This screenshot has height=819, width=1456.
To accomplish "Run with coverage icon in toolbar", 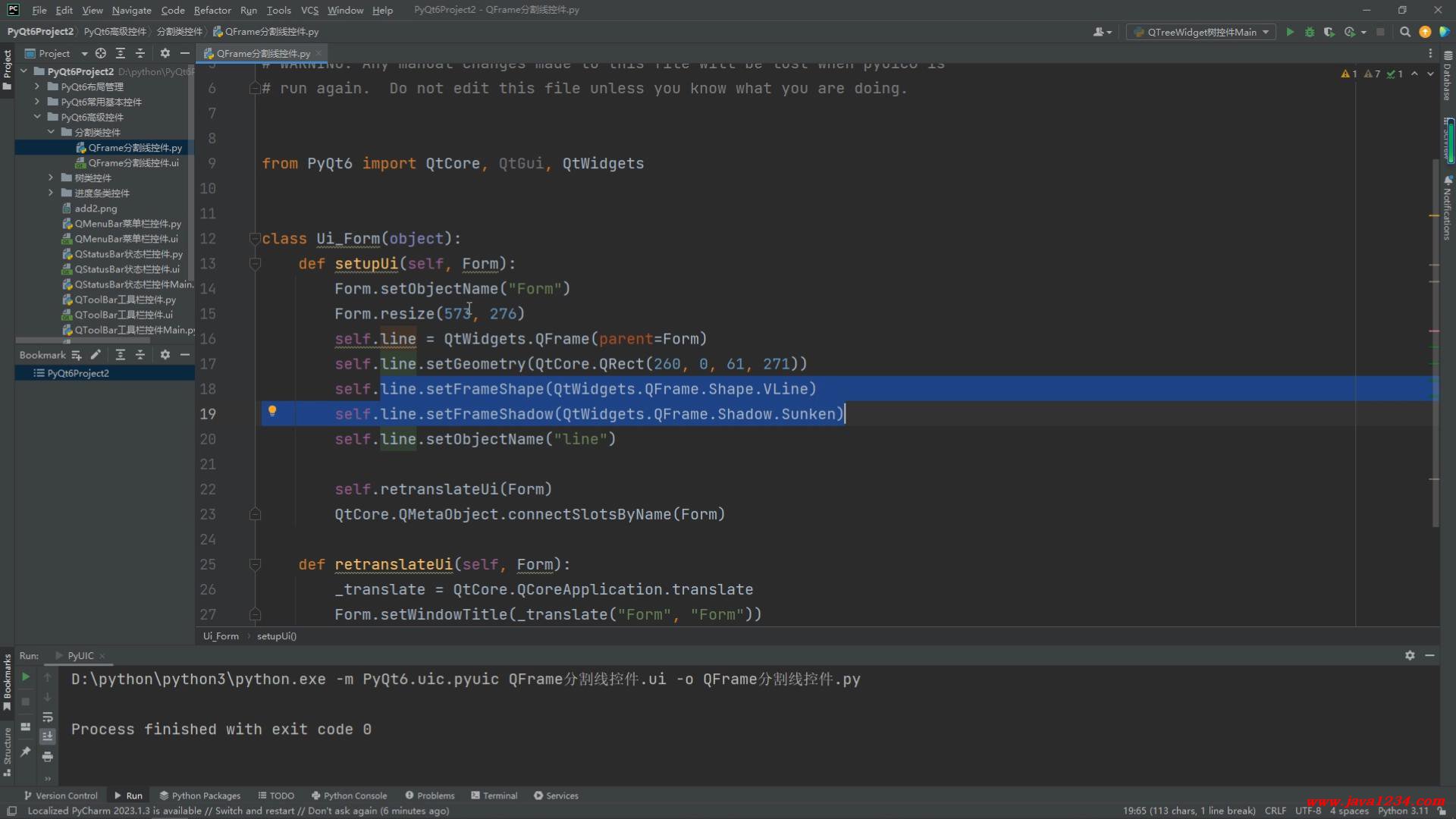I will tap(1329, 32).
